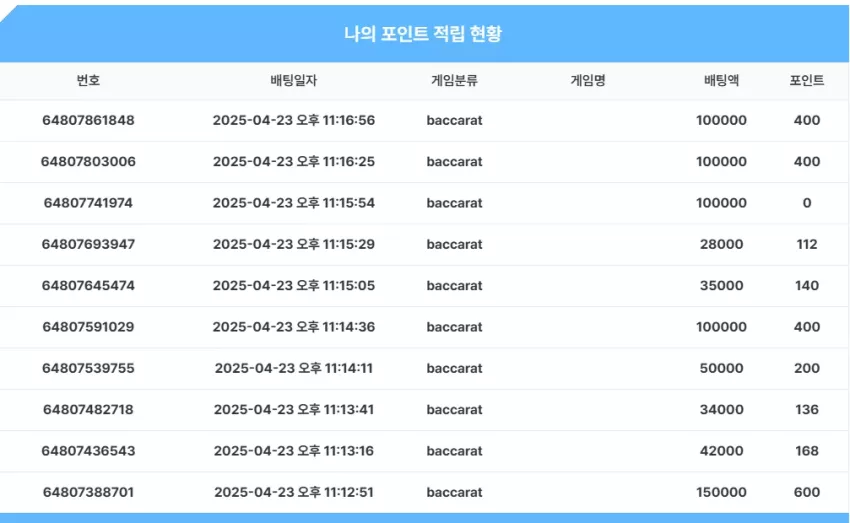Click the date 2025-04-23 오후 11:15:29

[294, 244]
